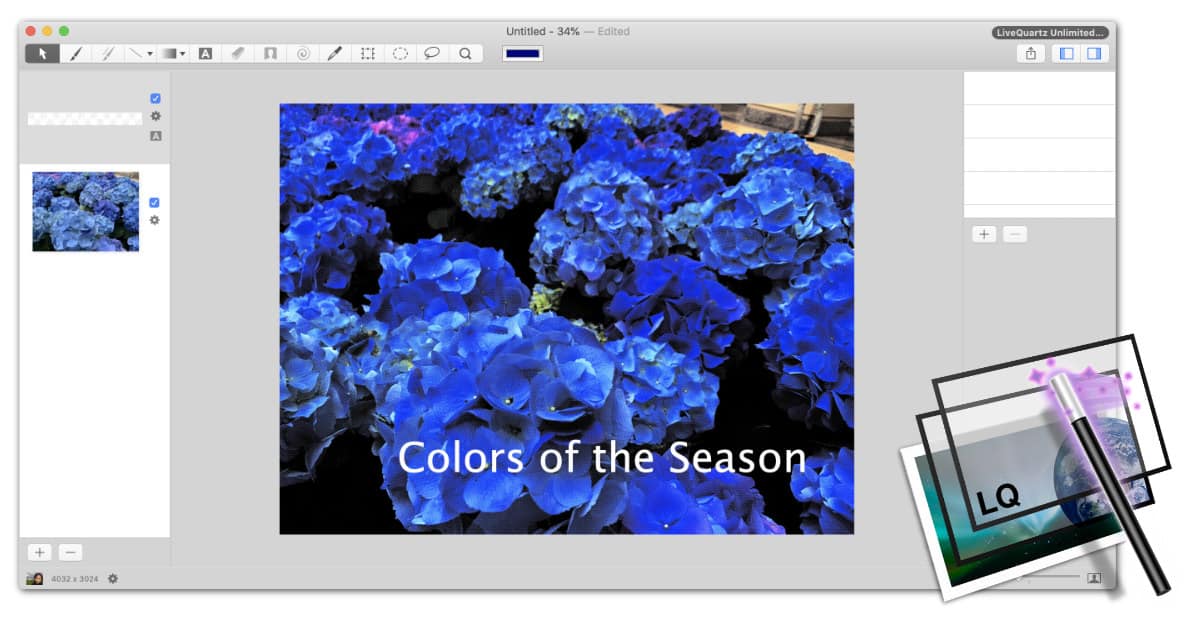
Task: Click the image icon in status bar
Action: (x=35, y=578)
